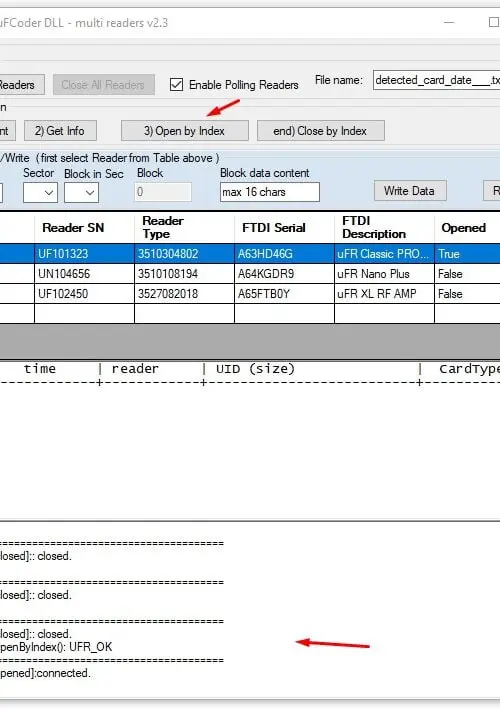Click the 2) Get Info button
The image size is (500, 709).
click(x=60, y=131)
